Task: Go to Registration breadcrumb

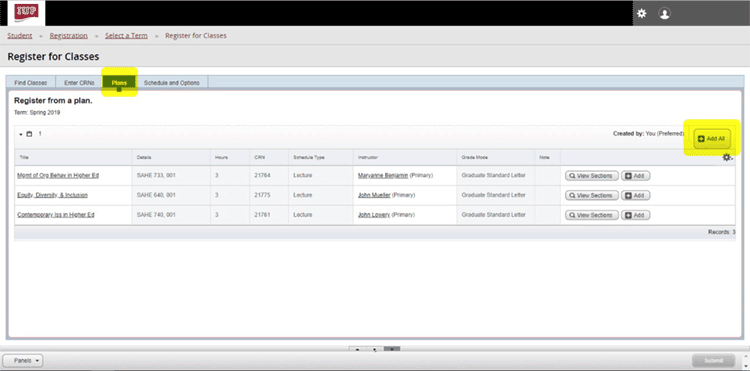Action: coord(68,35)
